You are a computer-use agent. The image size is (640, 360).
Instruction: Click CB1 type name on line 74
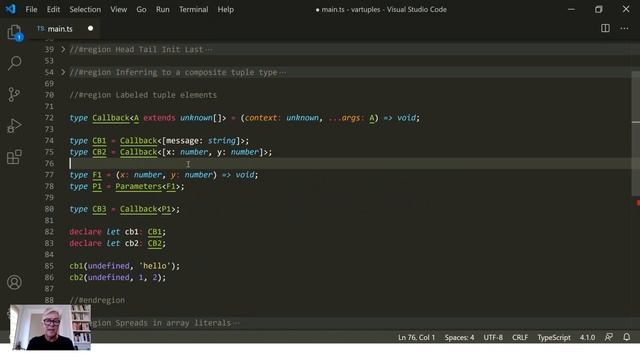pyautogui.click(x=99, y=140)
